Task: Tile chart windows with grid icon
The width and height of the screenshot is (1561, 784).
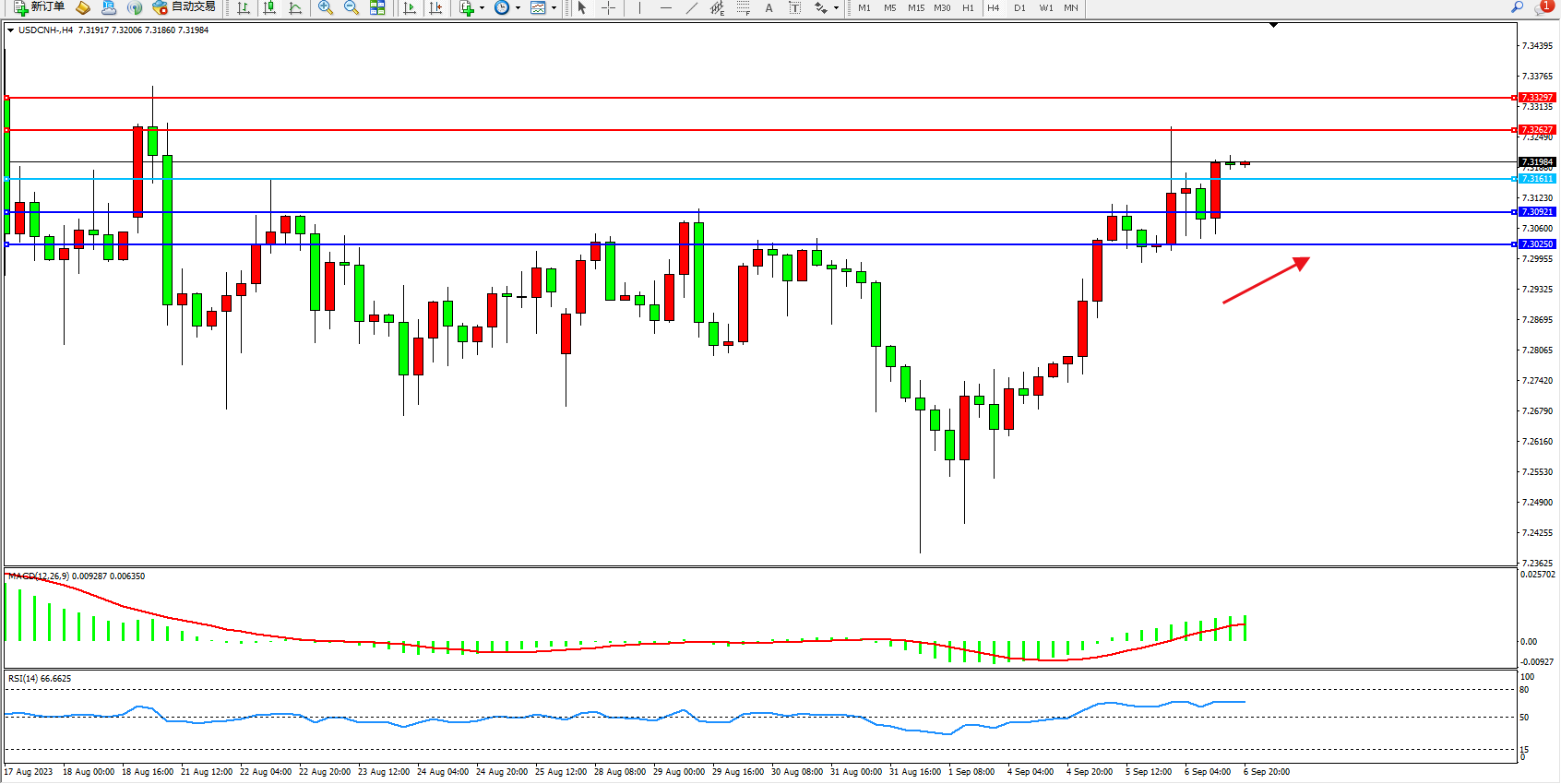Action: [377, 7]
